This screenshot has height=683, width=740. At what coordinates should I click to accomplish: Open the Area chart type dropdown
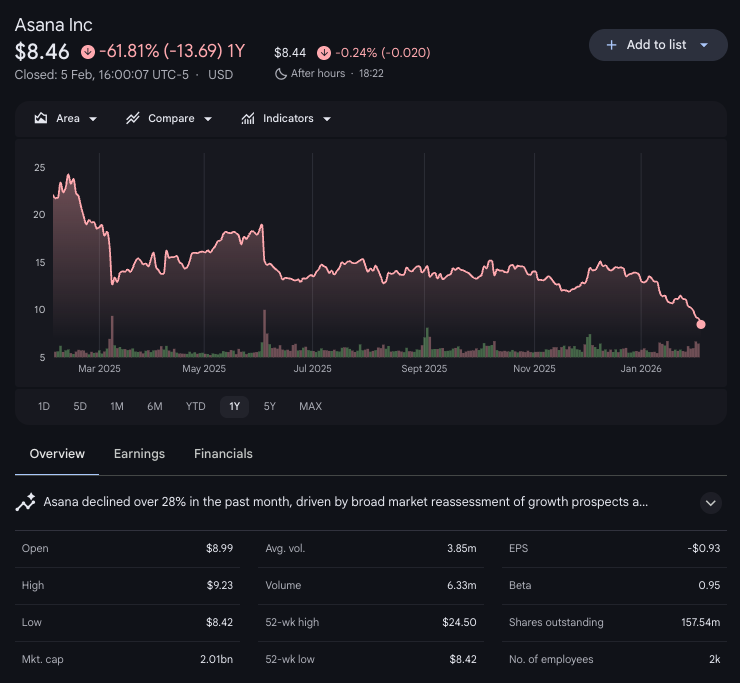click(x=66, y=118)
